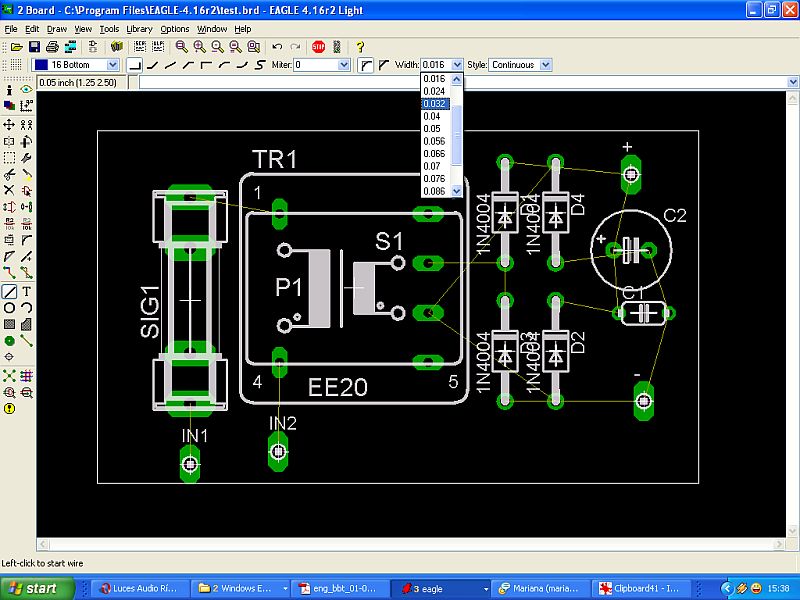Open a file with the Open toolbar icon
Viewport: 800px width, 600px height.
pyautogui.click(x=17, y=47)
